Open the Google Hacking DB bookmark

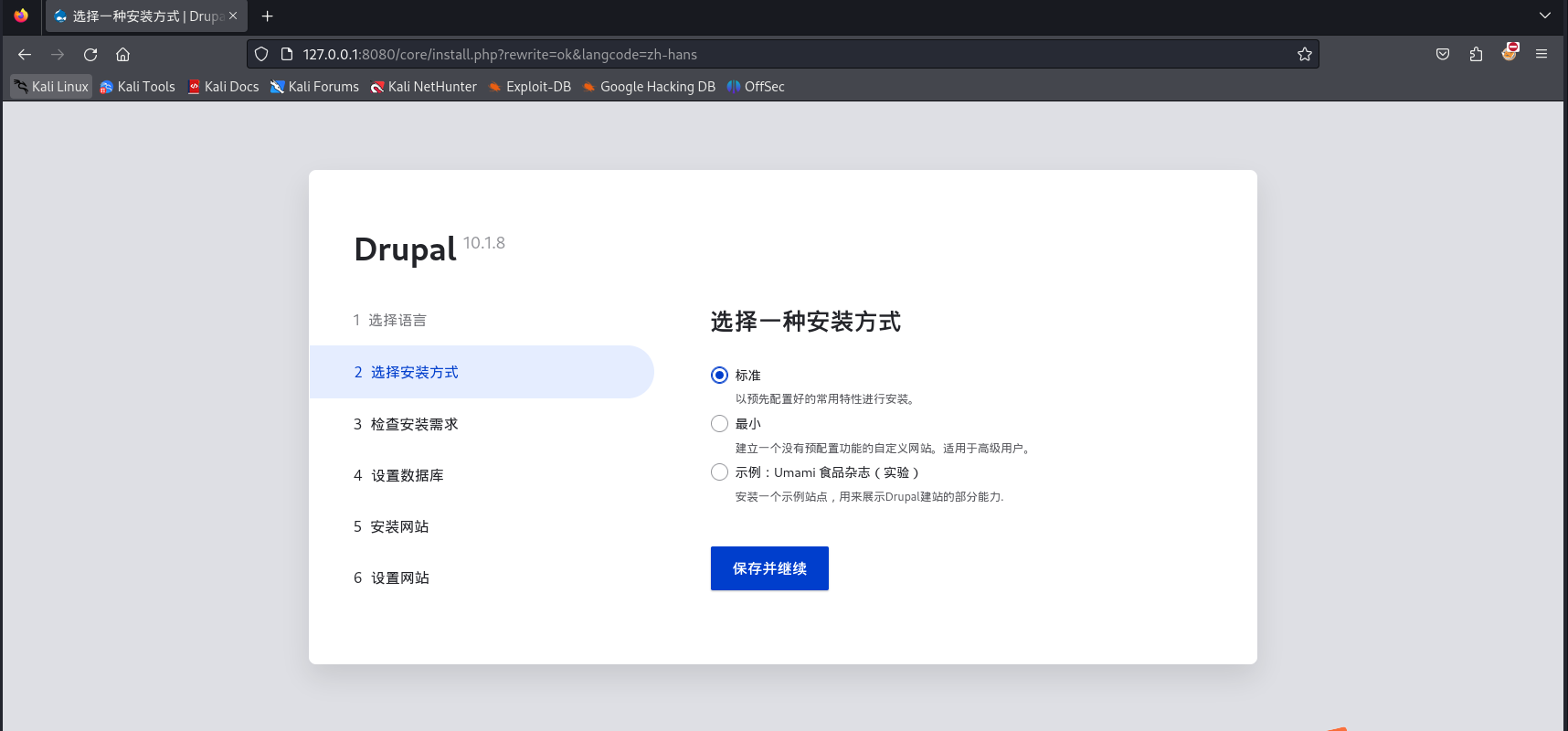(649, 87)
